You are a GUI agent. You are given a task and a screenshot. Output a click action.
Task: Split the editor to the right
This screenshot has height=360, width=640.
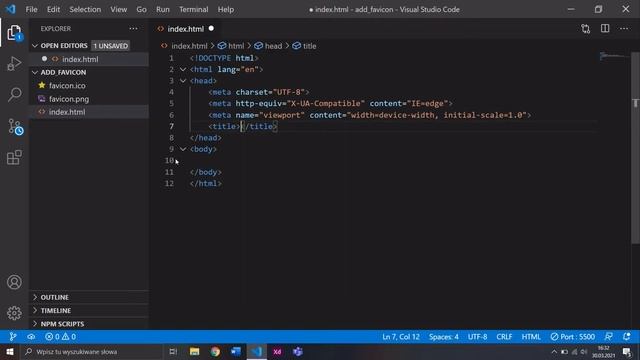pyautogui.click(x=605, y=29)
